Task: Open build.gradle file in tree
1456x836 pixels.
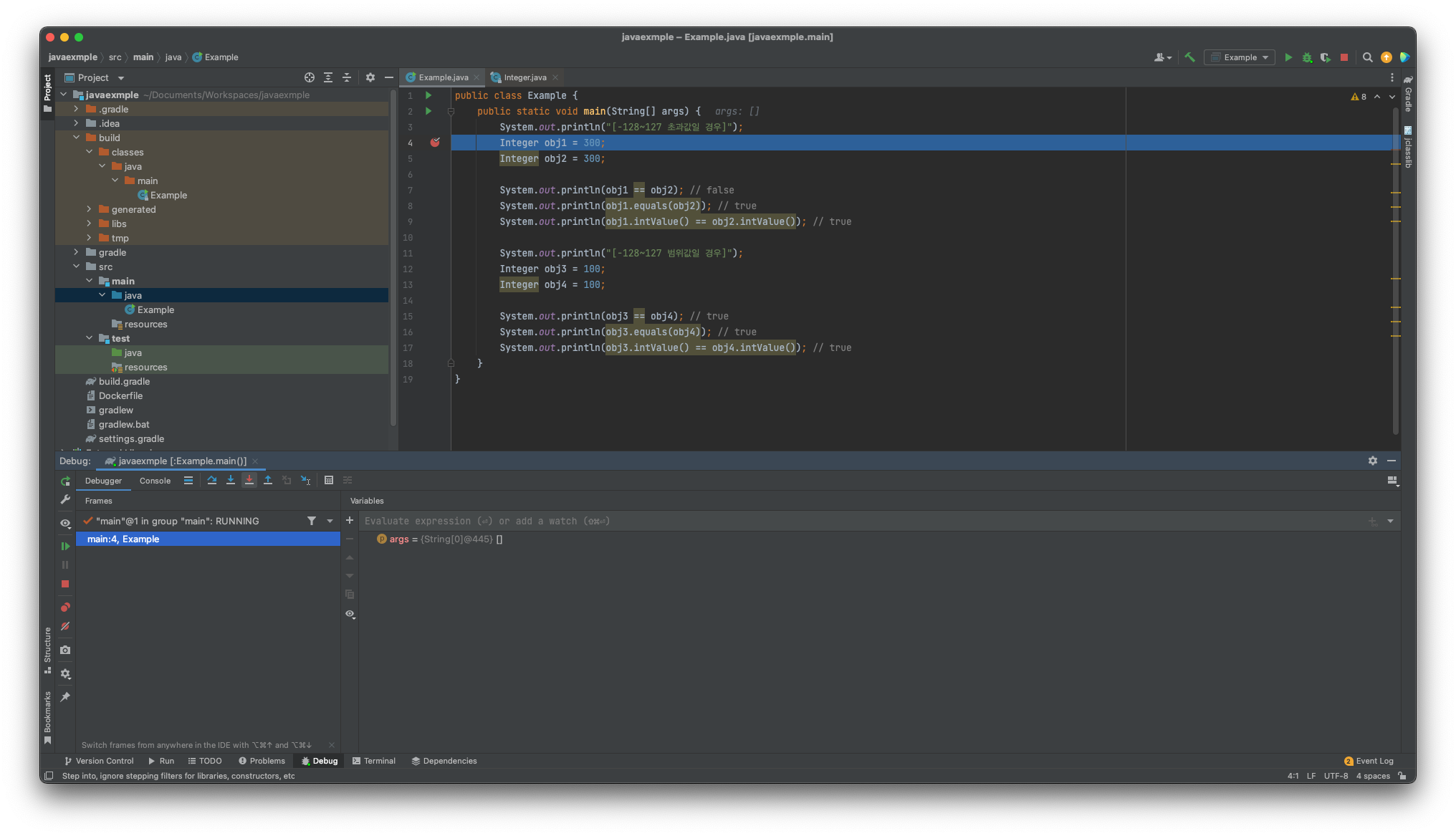Action: point(124,381)
